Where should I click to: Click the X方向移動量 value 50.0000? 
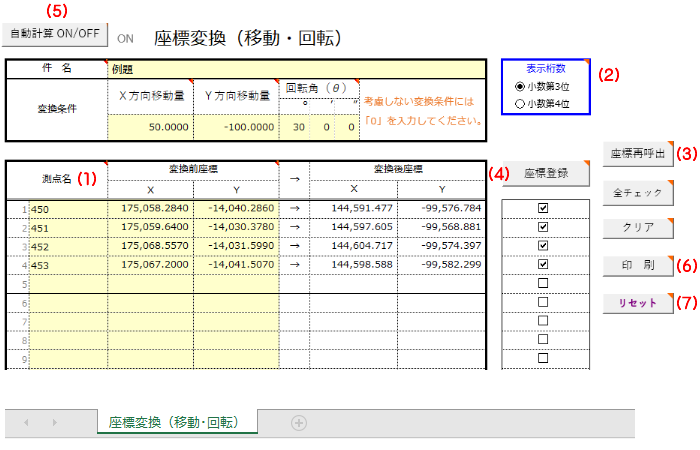(x=150, y=127)
